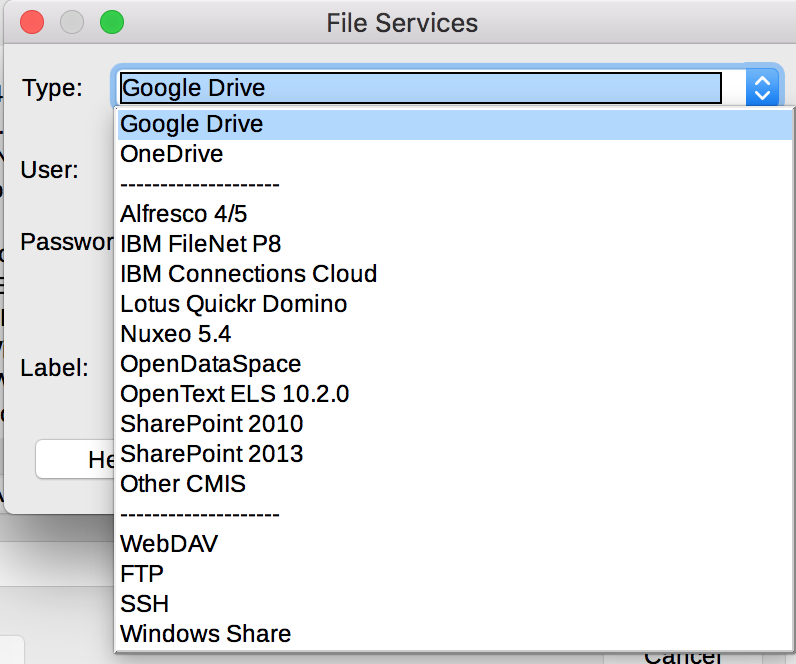Viewport: 796px width, 664px height.
Task: Select SharePoint 2010 option
Action: pyautogui.click(x=455, y=424)
